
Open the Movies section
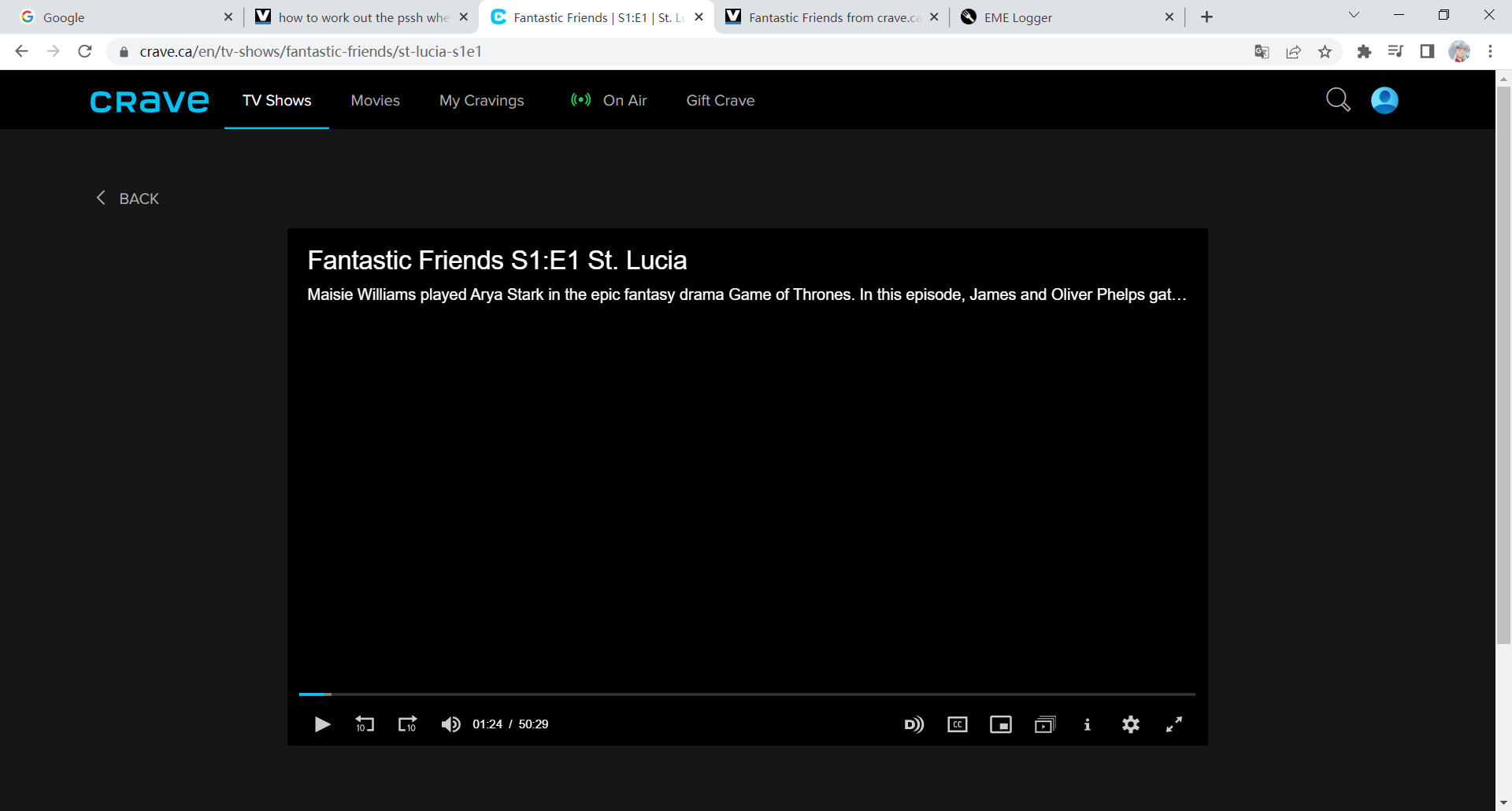click(376, 101)
